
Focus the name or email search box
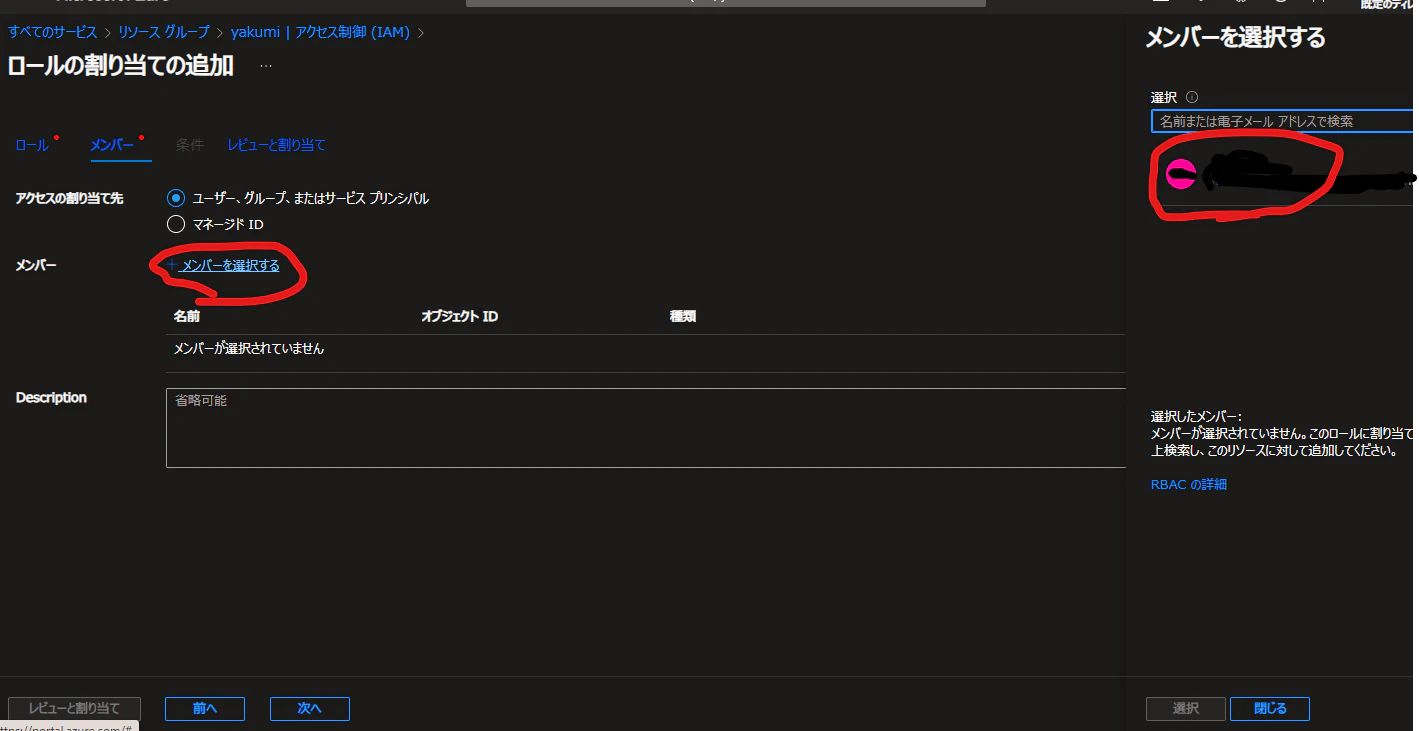click(1284, 121)
